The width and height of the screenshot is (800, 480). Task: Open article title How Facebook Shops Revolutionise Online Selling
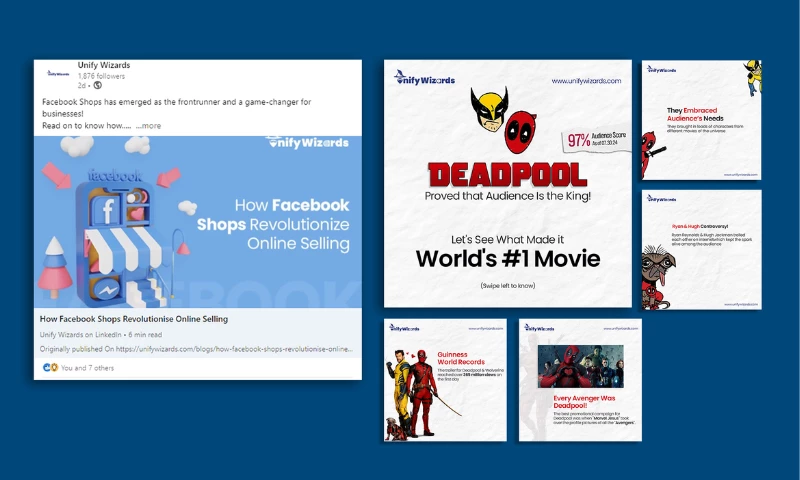click(133, 319)
